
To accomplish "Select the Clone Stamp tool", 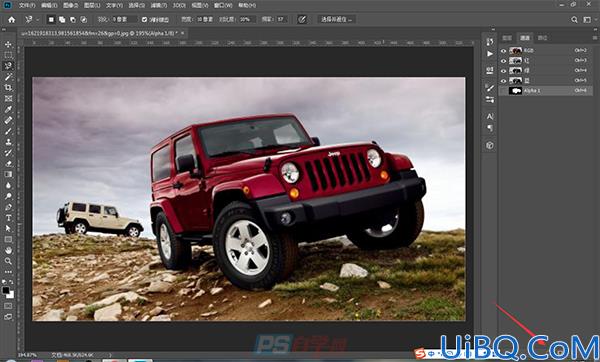I will pyautogui.click(x=8, y=142).
